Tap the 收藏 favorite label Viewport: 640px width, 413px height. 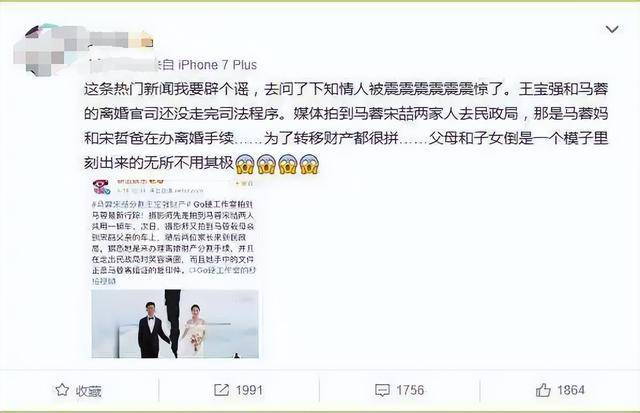pos(89,391)
